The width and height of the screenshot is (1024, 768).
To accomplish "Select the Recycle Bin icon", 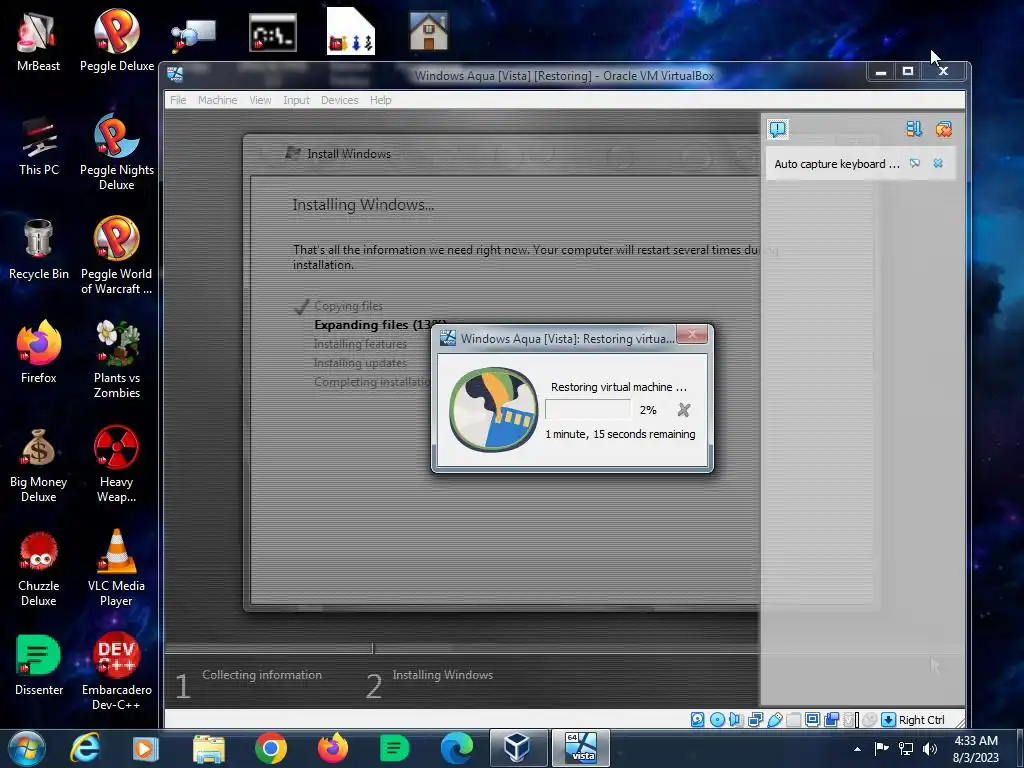I will tap(39, 249).
